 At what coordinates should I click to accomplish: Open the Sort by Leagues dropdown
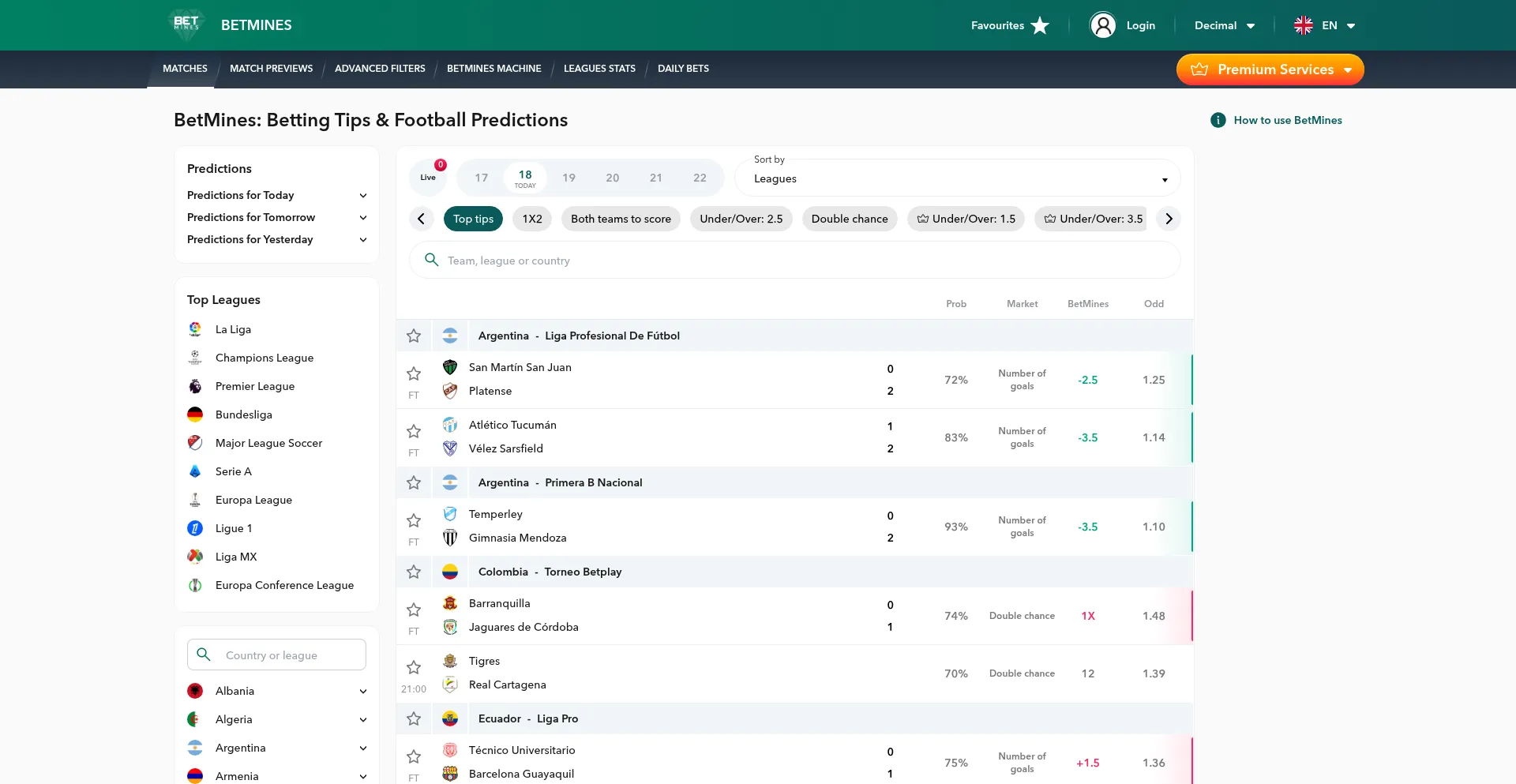click(957, 178)
